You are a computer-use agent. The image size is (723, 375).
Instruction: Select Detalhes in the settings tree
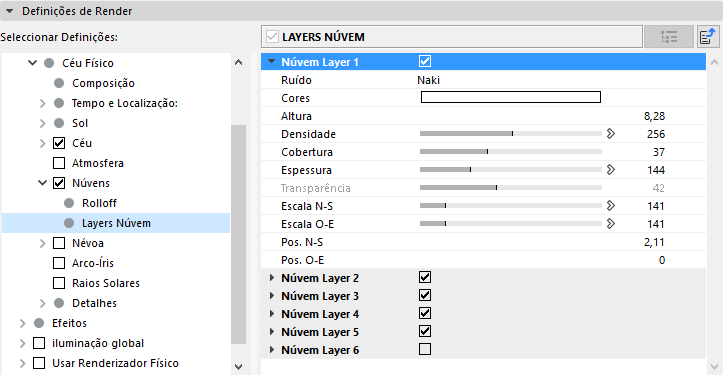[94, 303]
